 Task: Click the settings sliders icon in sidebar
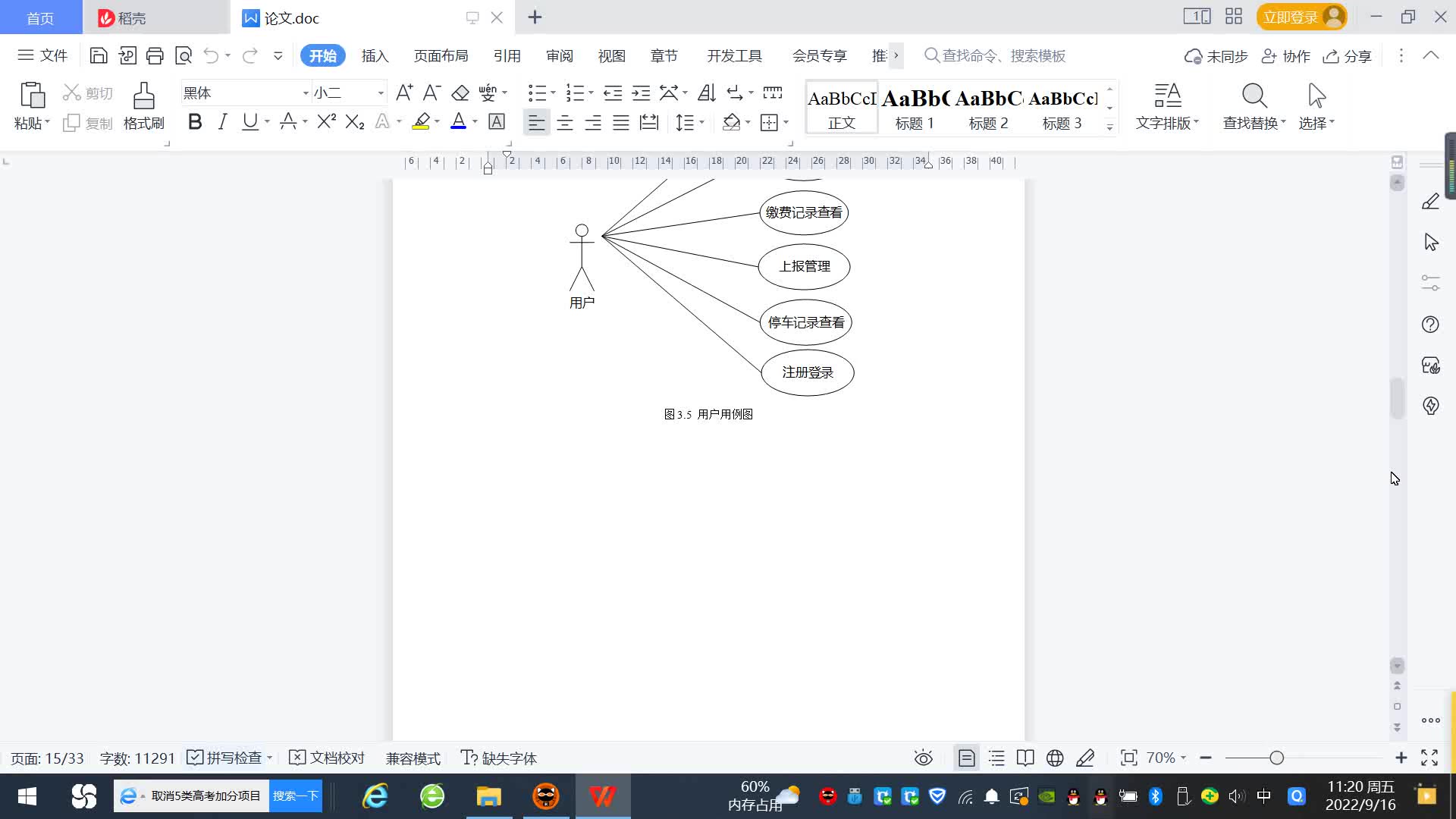(x=1430, y=283)
